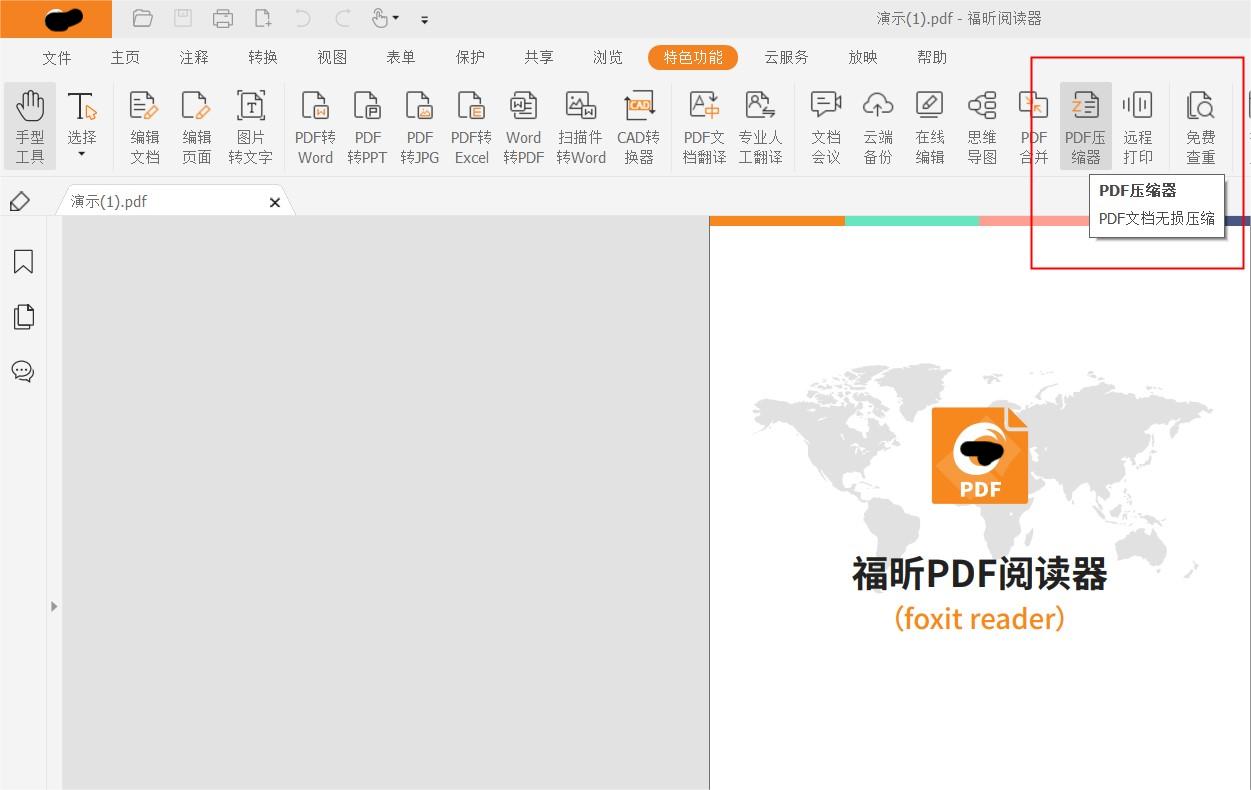Screen dimensions: 1251x790
Task: Open the Bookmarks side panel
Action: tap(23, 262)
